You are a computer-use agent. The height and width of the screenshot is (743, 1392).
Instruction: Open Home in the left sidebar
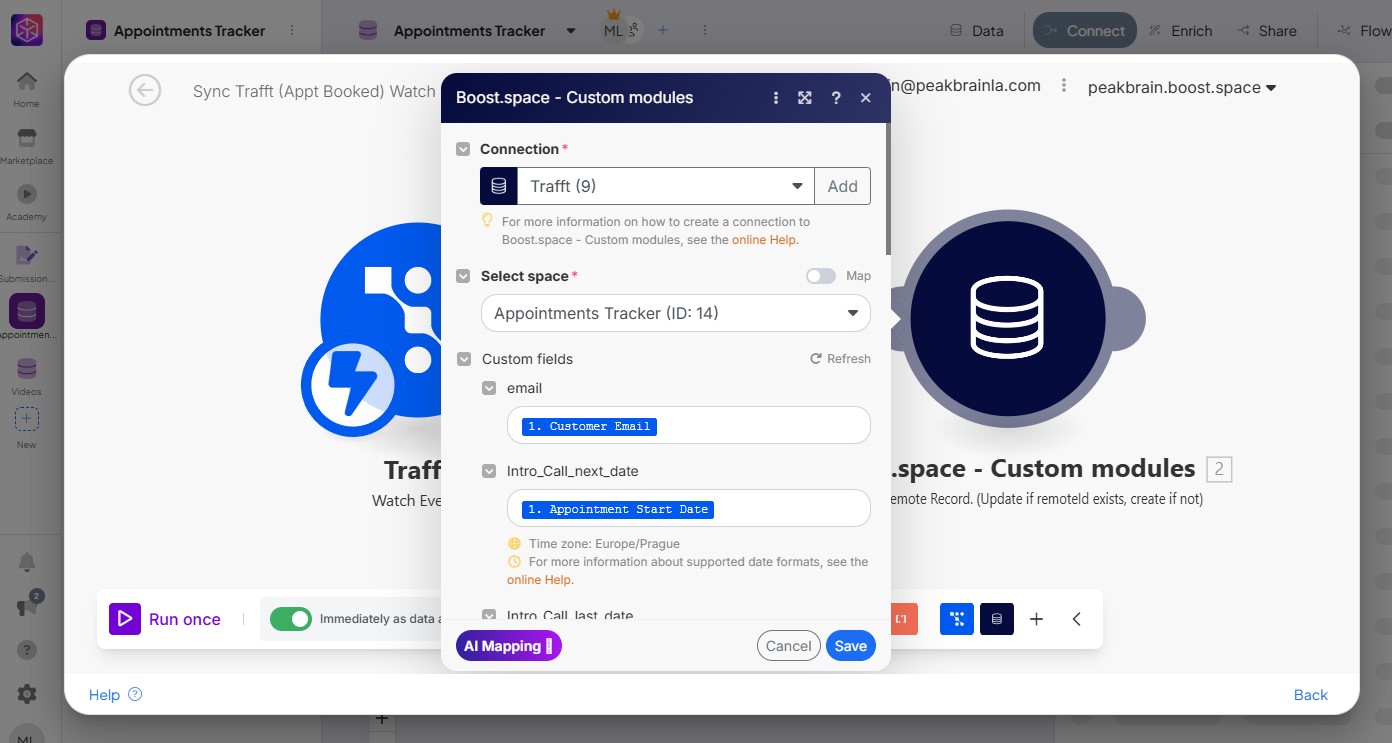27,89
